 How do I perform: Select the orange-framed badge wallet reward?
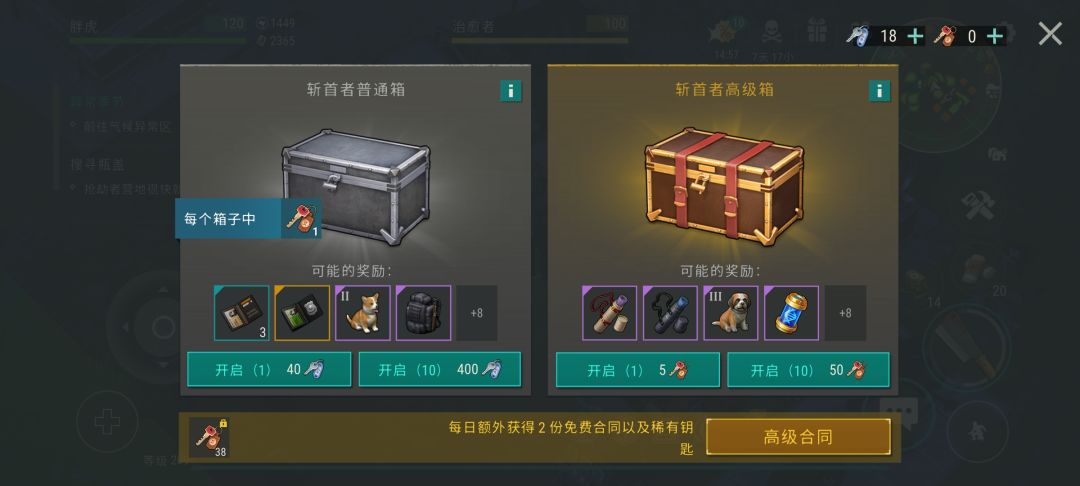pos(302,313)
